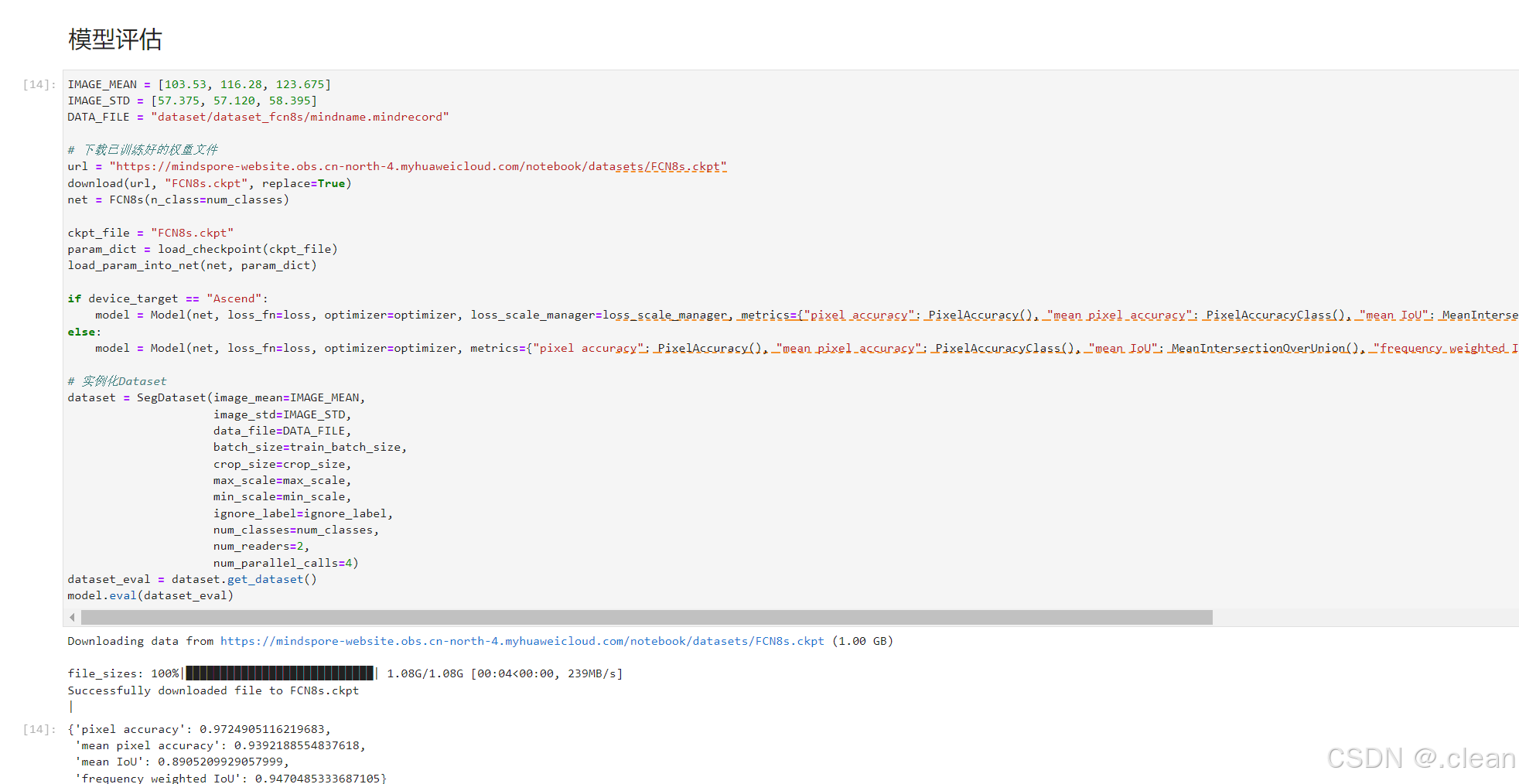Image resolution: width=1519 pixels, height=784 pixels.
Task: Click the 'batch_size=train_batch_size,' line
Action: click(310, 447)
